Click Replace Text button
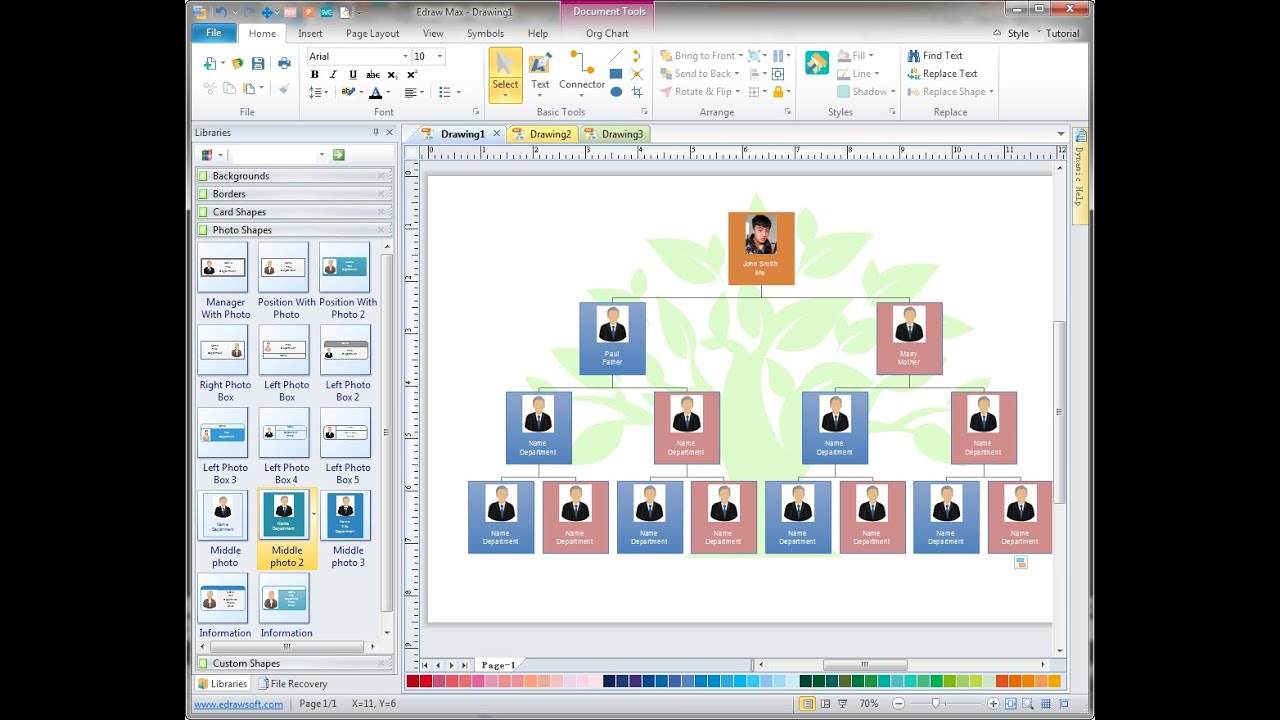 pyautogui.click(x=942, y=74)
